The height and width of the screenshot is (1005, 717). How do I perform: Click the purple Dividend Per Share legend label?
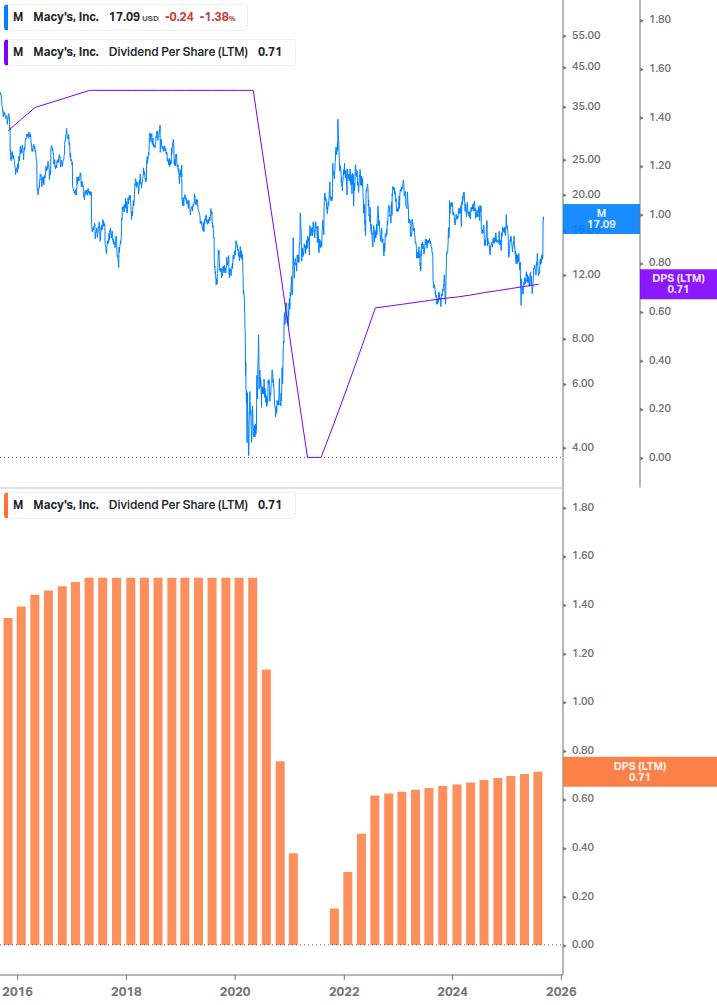click(x=149, y=53)
